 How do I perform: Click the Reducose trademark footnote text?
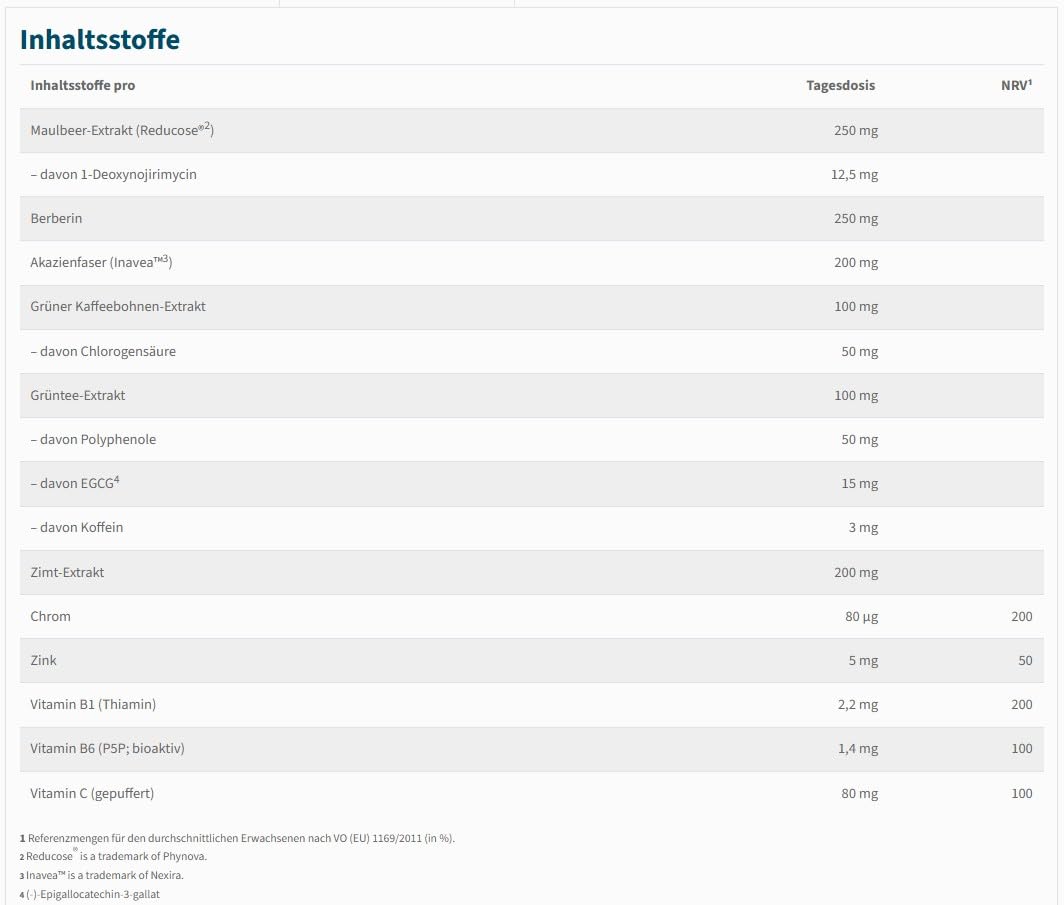[113, 856]
